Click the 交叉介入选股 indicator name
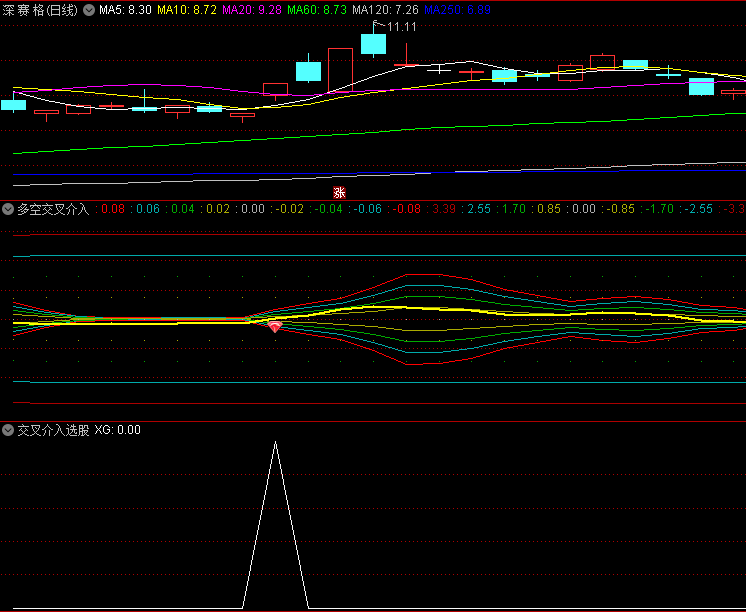The image size is (746, 612). coord(53,430)
